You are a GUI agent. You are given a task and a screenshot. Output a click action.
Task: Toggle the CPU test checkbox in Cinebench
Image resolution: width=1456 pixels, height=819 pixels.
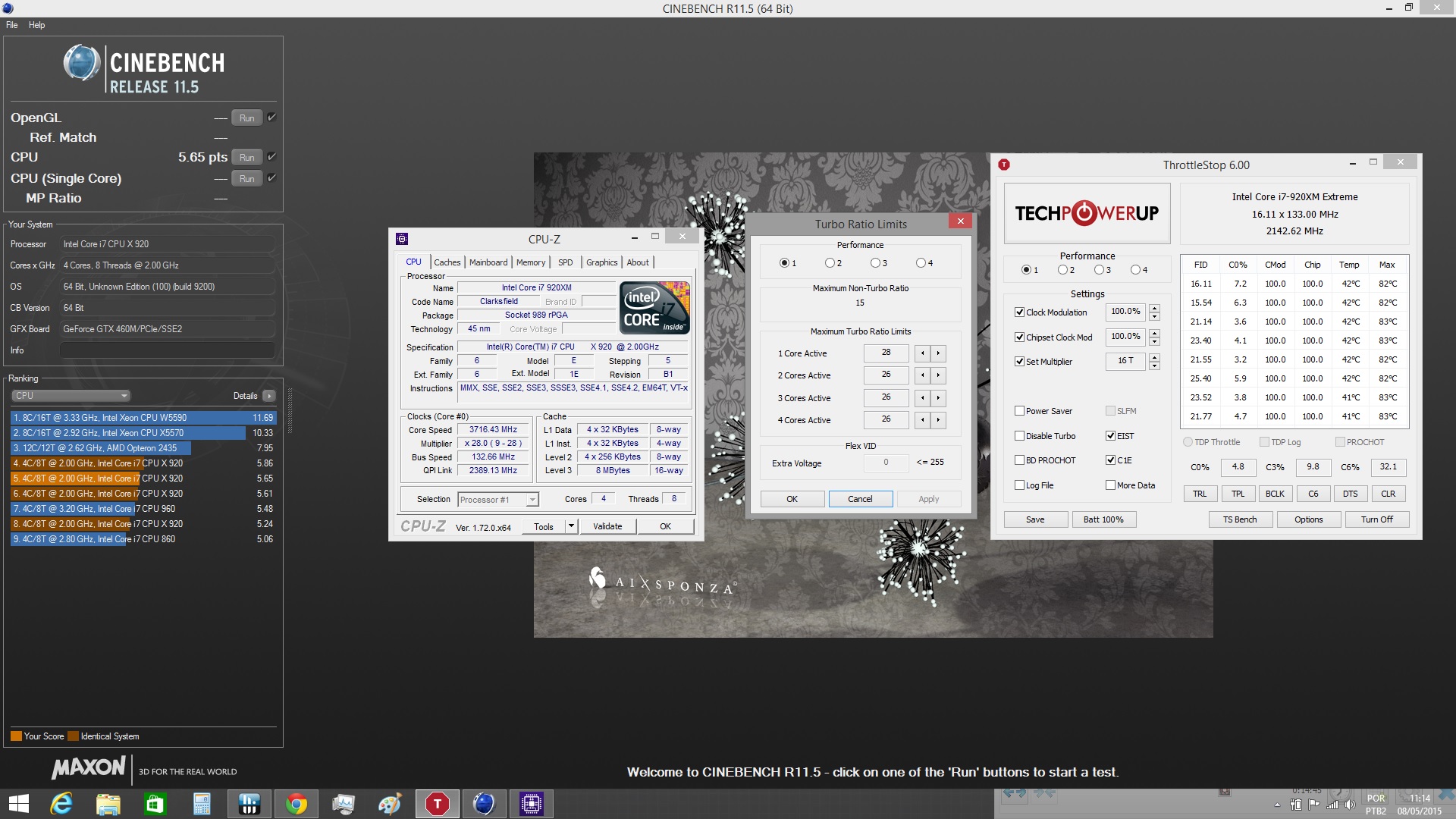(x=271, y=157)
